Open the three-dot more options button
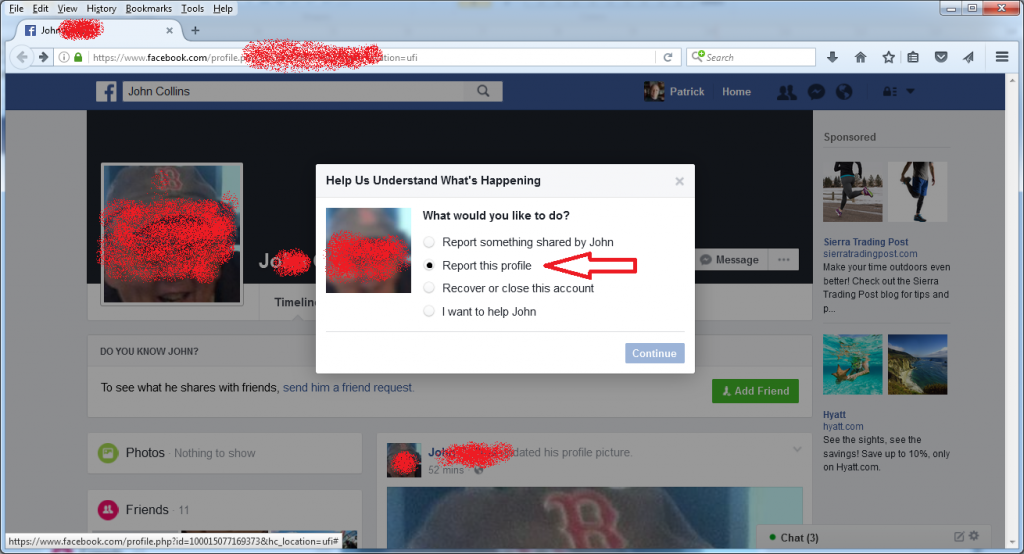The width and height of the screenshot is (1024, 554). click(x=784, y=259)
